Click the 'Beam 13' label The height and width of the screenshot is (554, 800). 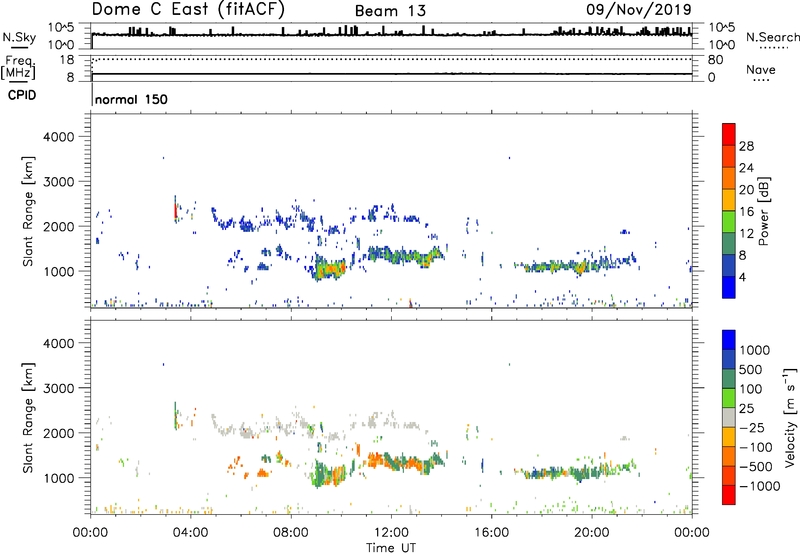[x=390, y=11]
